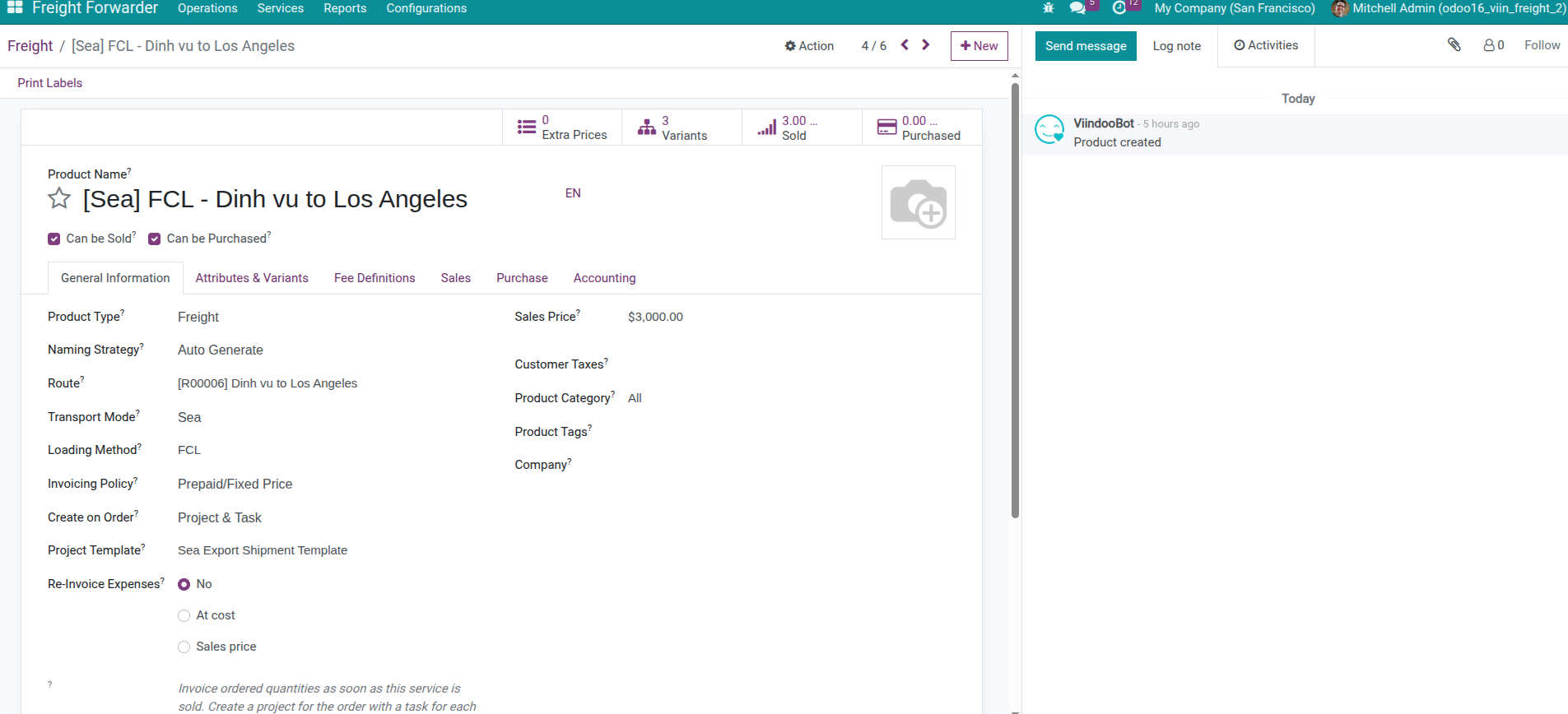Choose Sales price re-invoice option
Viewport: 1568px width, 714px height.
(184, 647)
